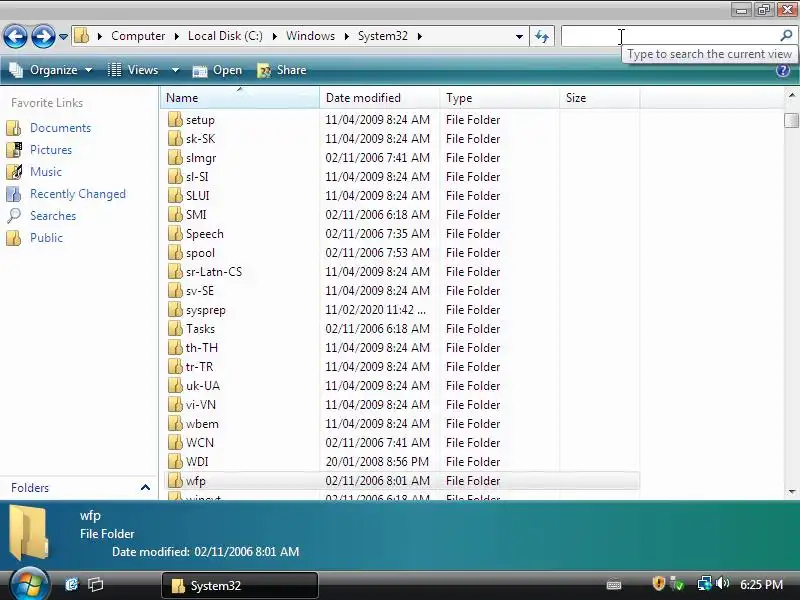The image size is (800, 600).
Task: Open the Windows Start orb
Action: click(x=29, y=584)
